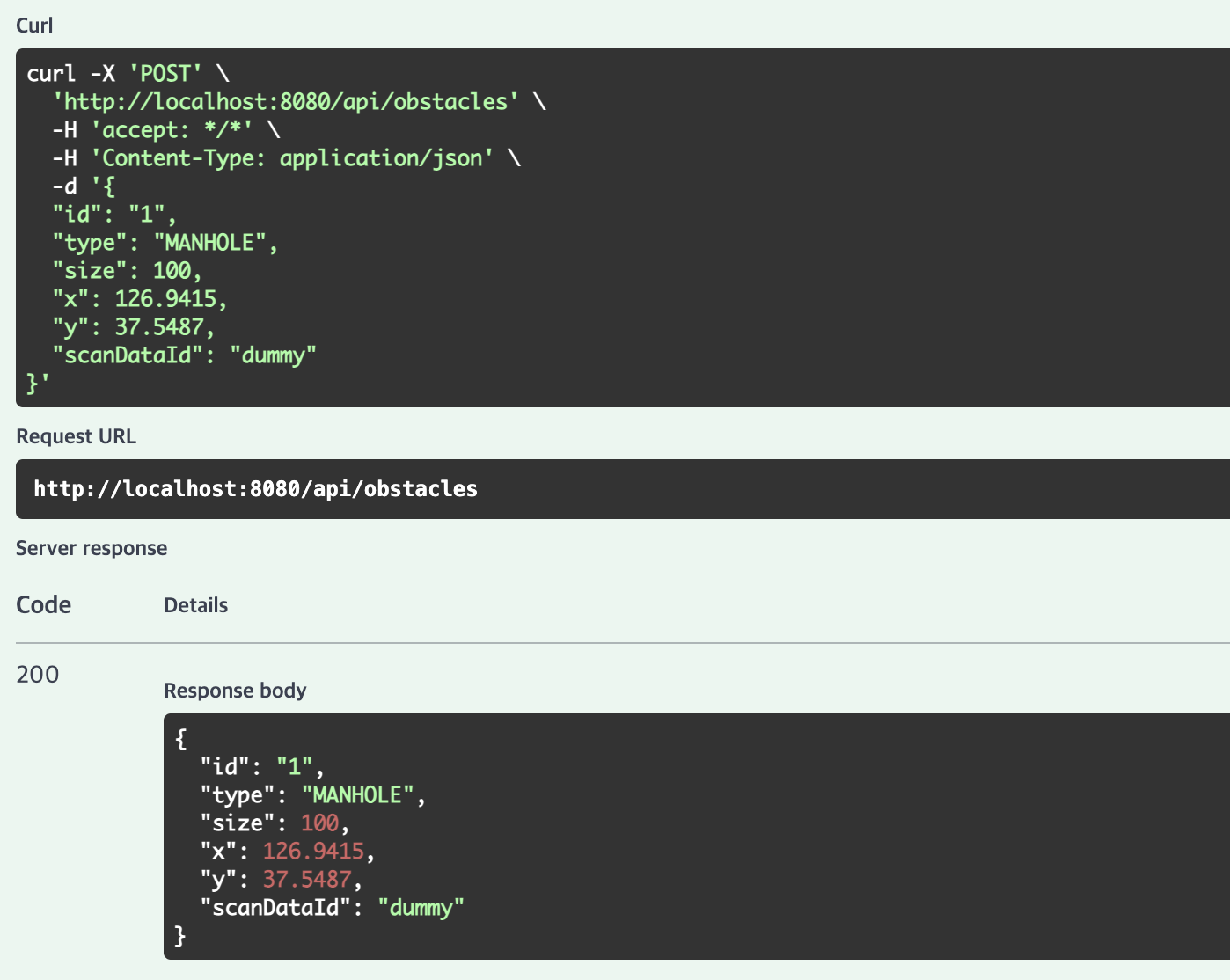Click "type": "MANHOLE" in the response body
Screen dimensions: 1230x980
tap(313, 795)
